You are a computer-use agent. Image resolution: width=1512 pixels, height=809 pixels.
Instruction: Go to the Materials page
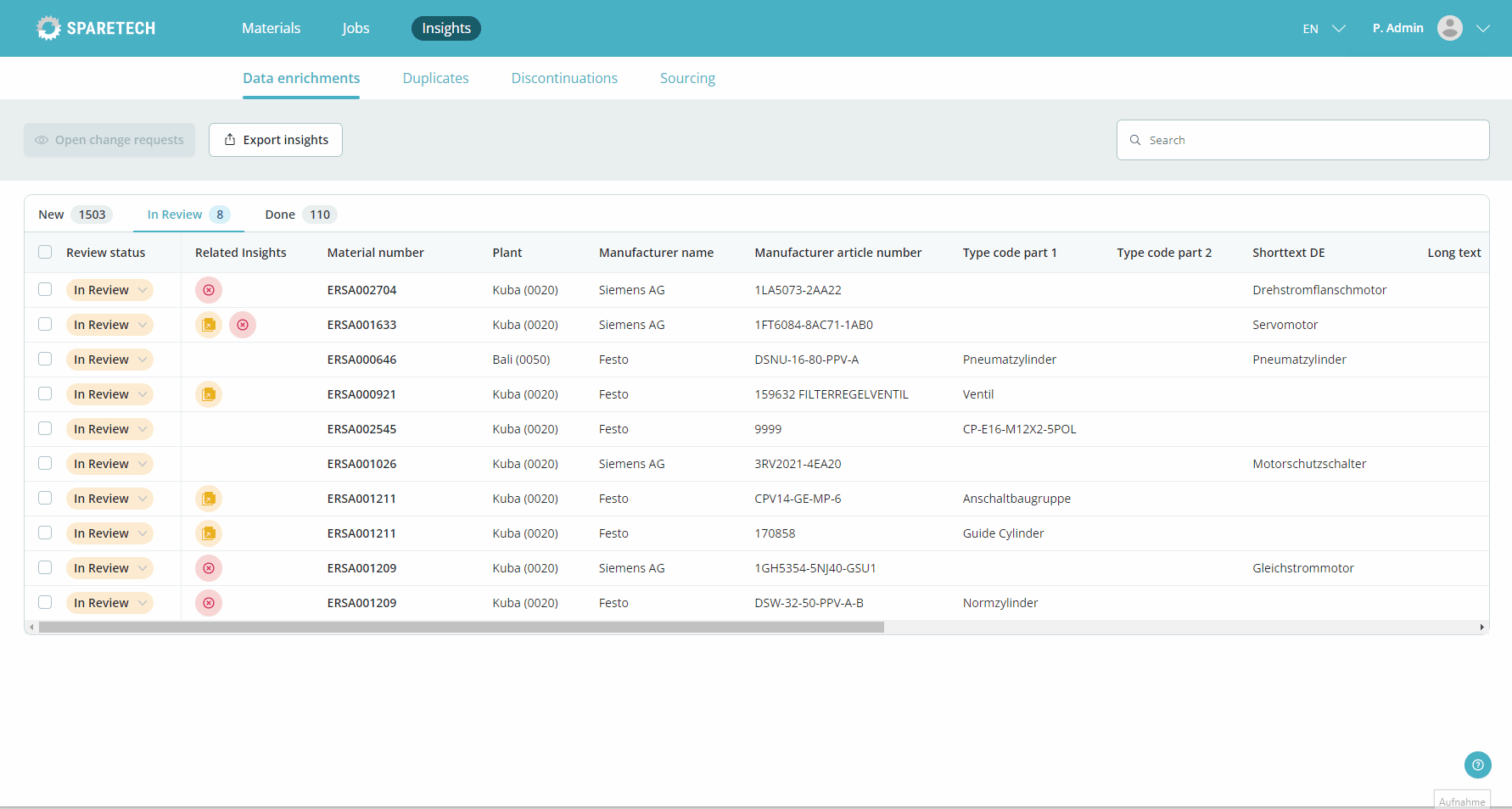click(271, 28)
